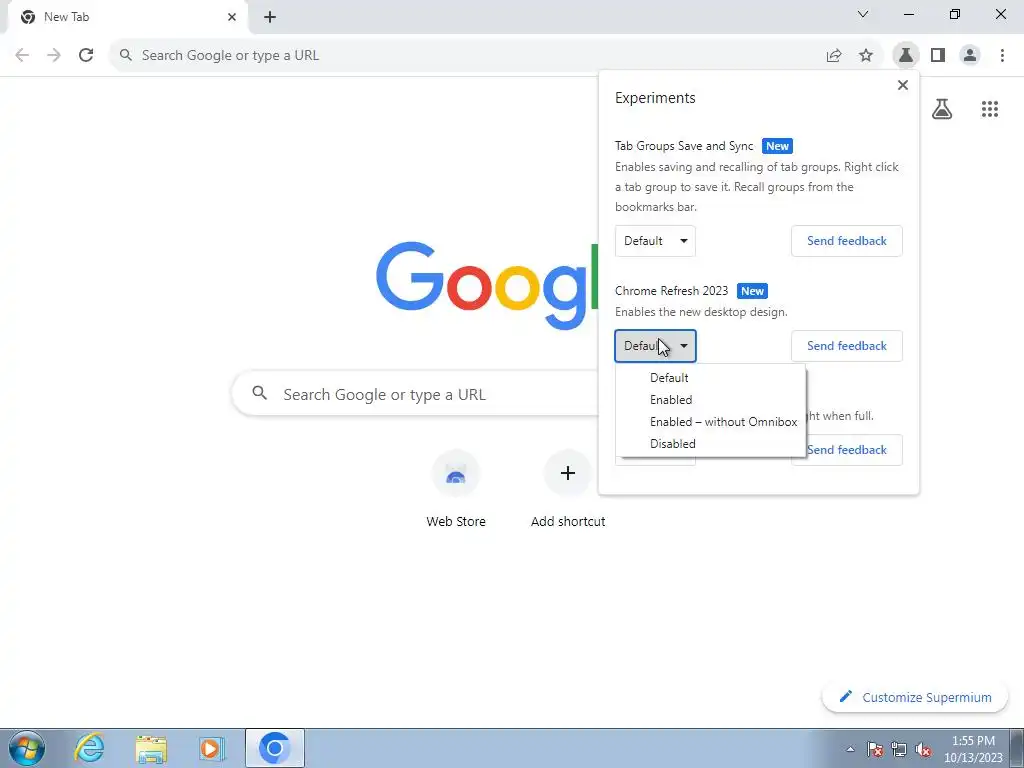1024x768 pixels.
Task: Click the Google search box on page
Action: [415, 394]
